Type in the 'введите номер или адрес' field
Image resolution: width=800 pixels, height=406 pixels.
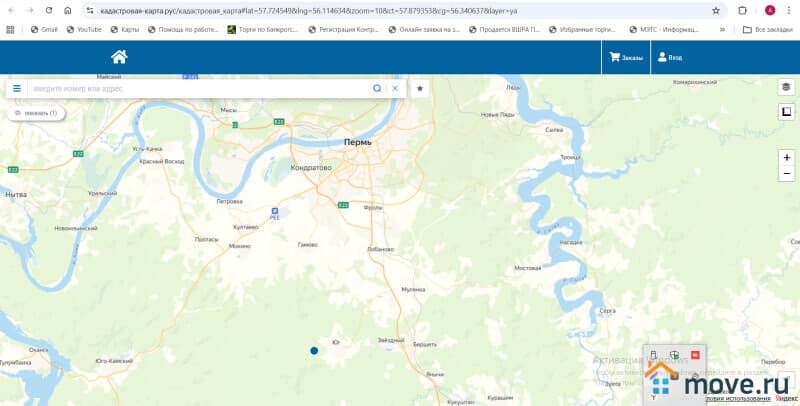[x=200, y=88]
